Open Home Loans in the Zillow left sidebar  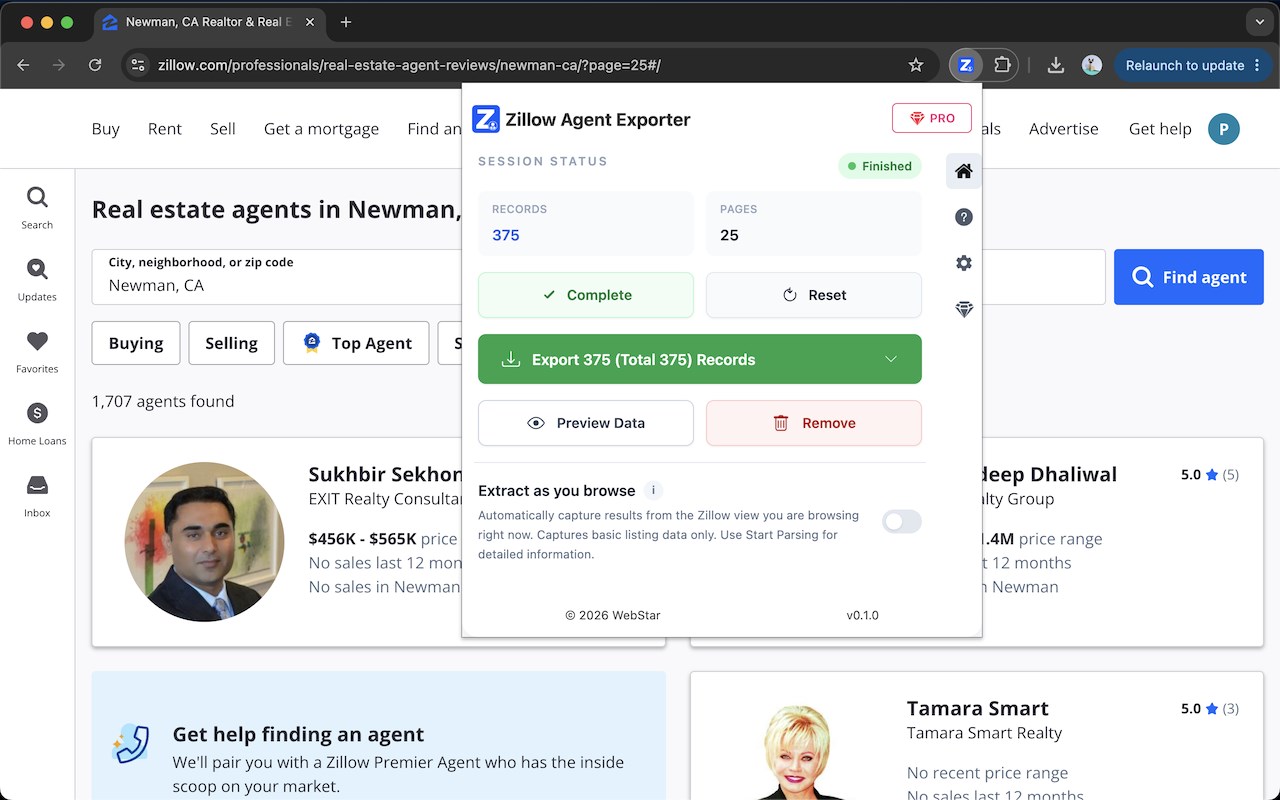coord(37,424)
